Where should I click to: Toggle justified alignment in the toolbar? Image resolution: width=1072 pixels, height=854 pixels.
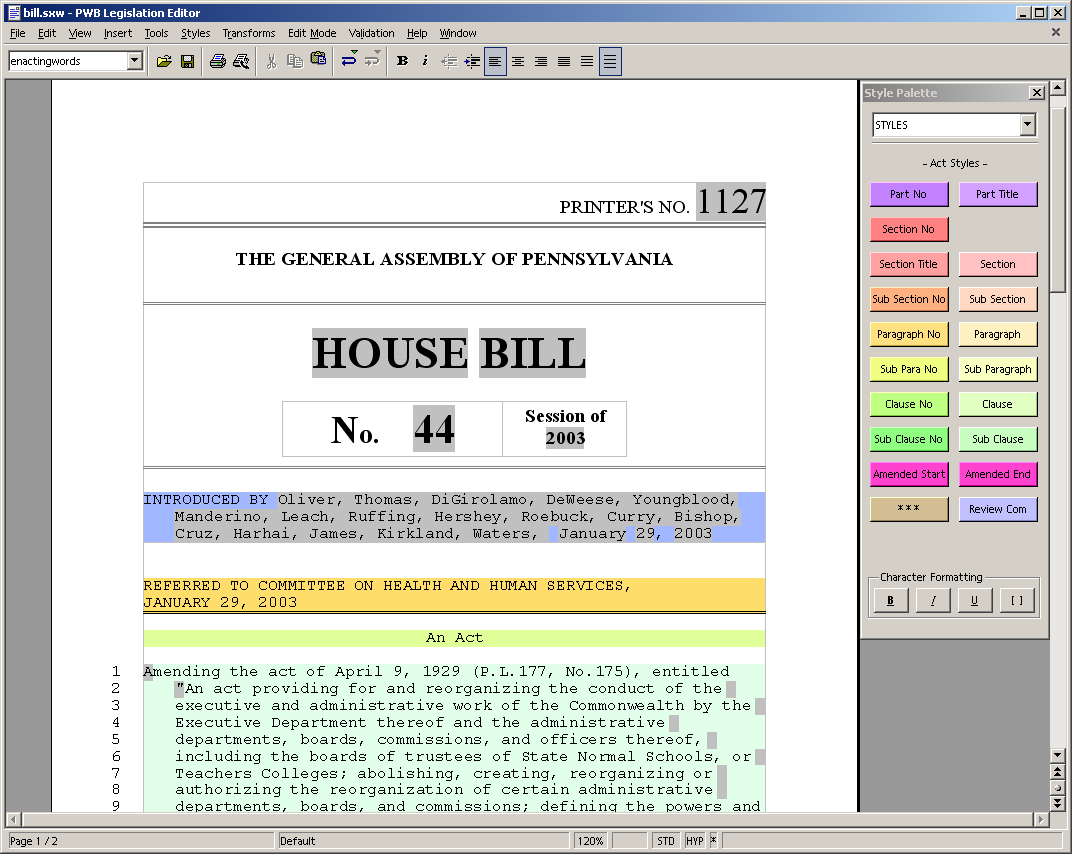click(x=564, y=61)
